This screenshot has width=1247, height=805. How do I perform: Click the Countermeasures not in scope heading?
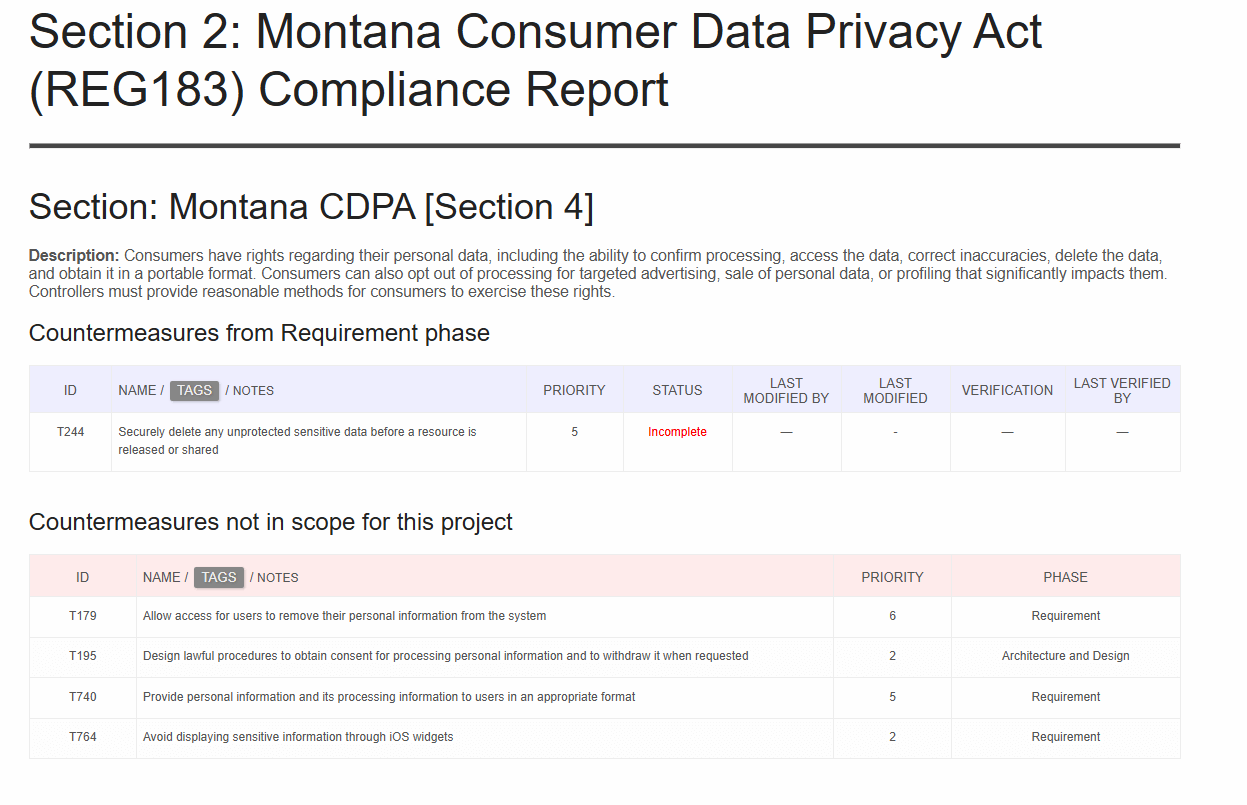tap(271, 522)
